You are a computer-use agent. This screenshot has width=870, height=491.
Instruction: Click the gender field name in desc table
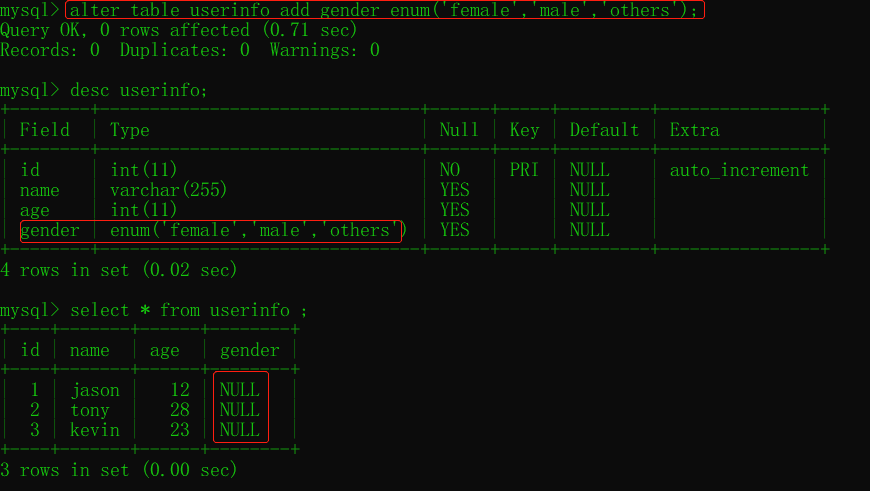(50, 230)
